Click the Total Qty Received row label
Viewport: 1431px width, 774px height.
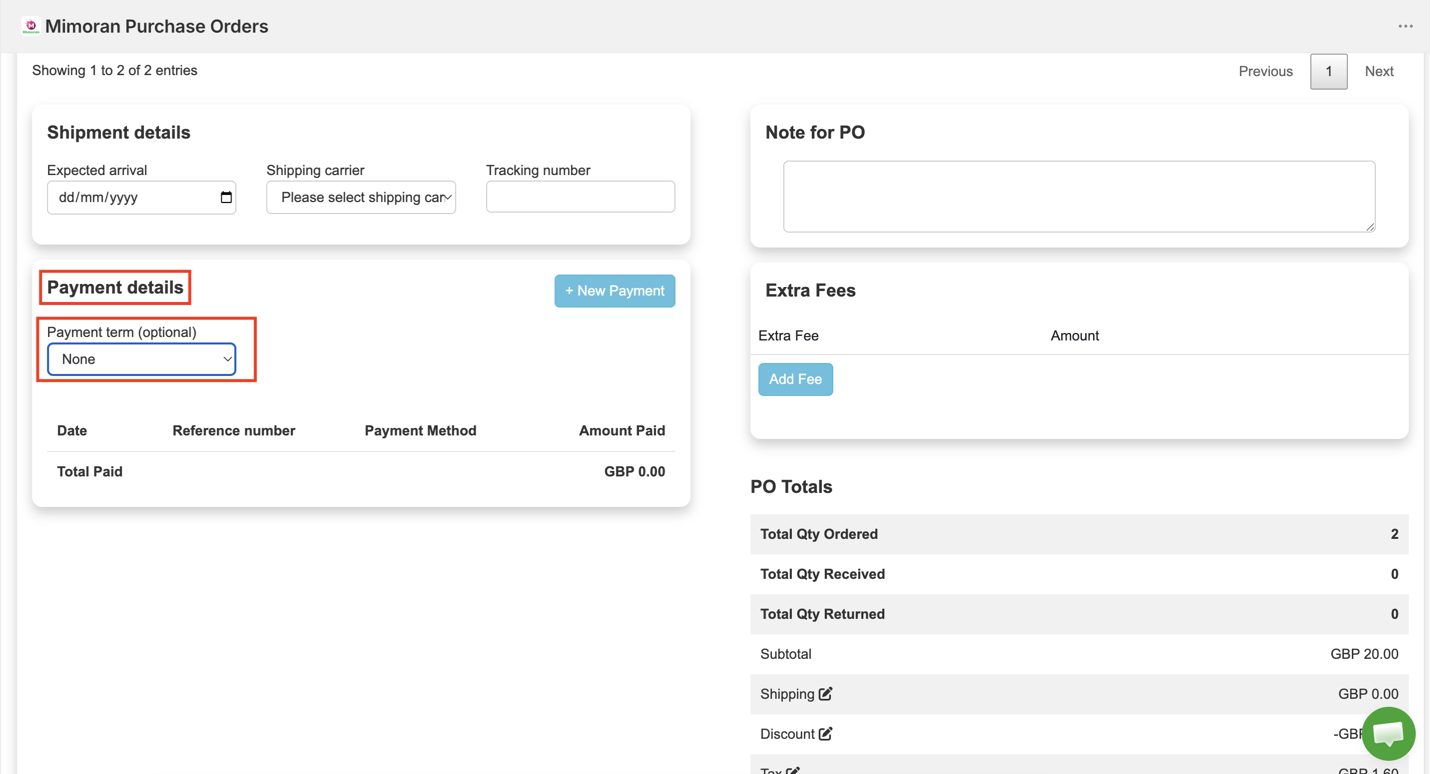[x=823, y=574]
